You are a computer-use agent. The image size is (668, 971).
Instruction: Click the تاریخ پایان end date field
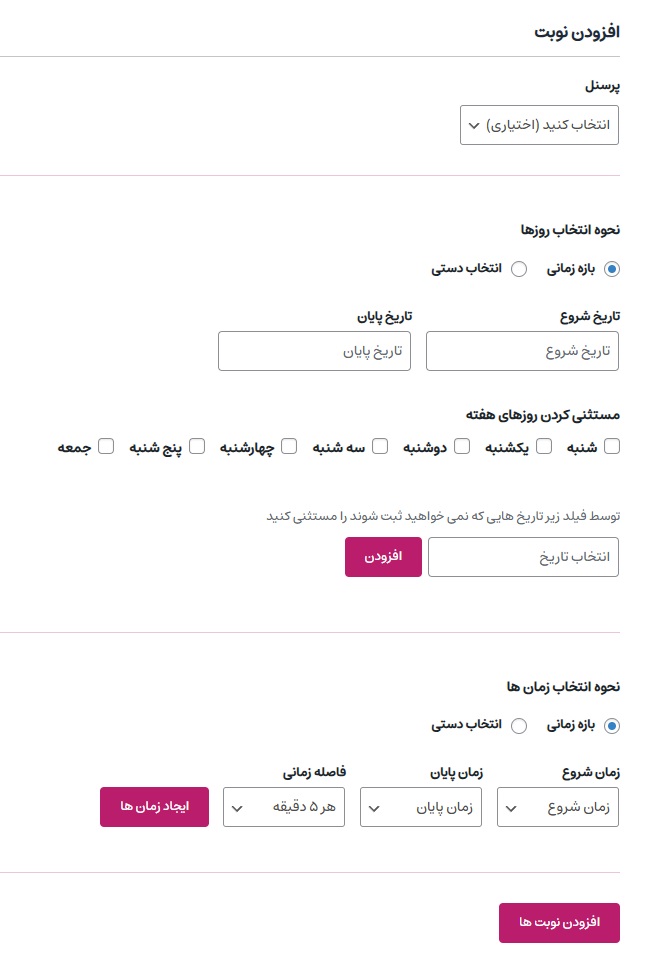pyautogui.click(x=314, y=351)
